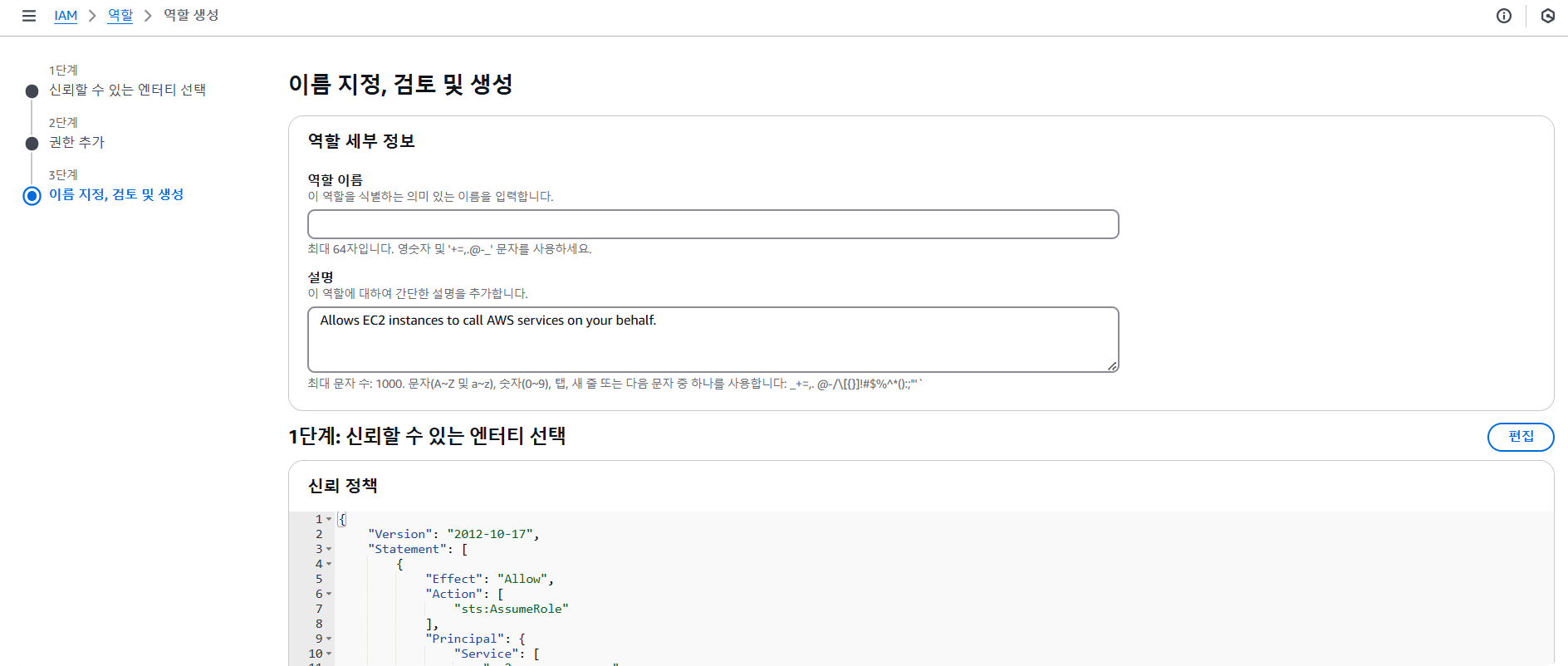Click the "sts:AssumeRole" code text

512,609
